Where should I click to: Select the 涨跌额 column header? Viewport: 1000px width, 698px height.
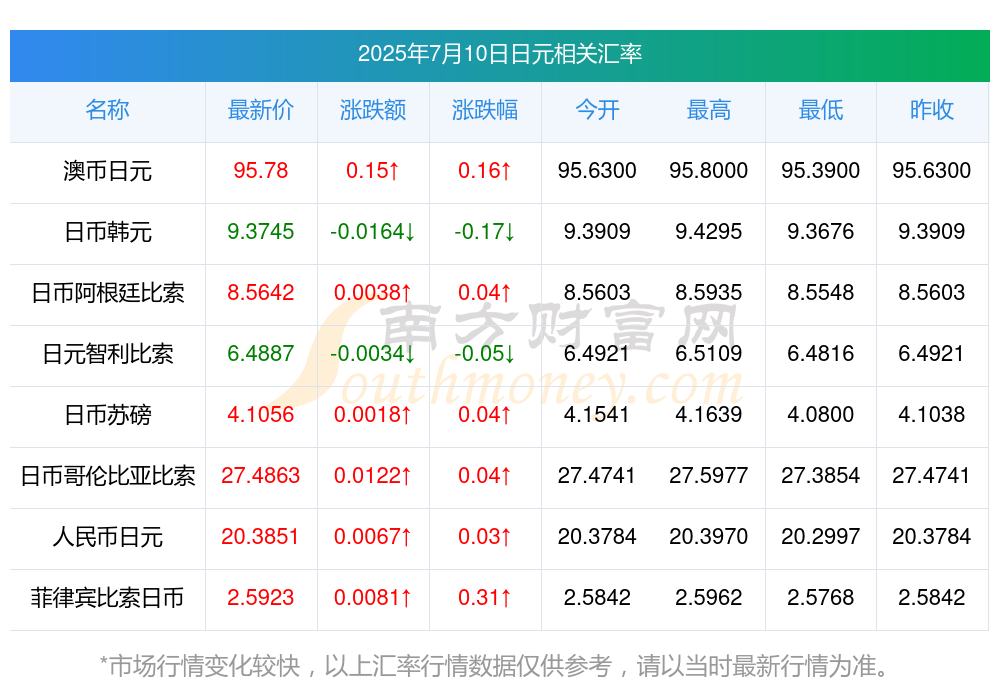point(372,110)
